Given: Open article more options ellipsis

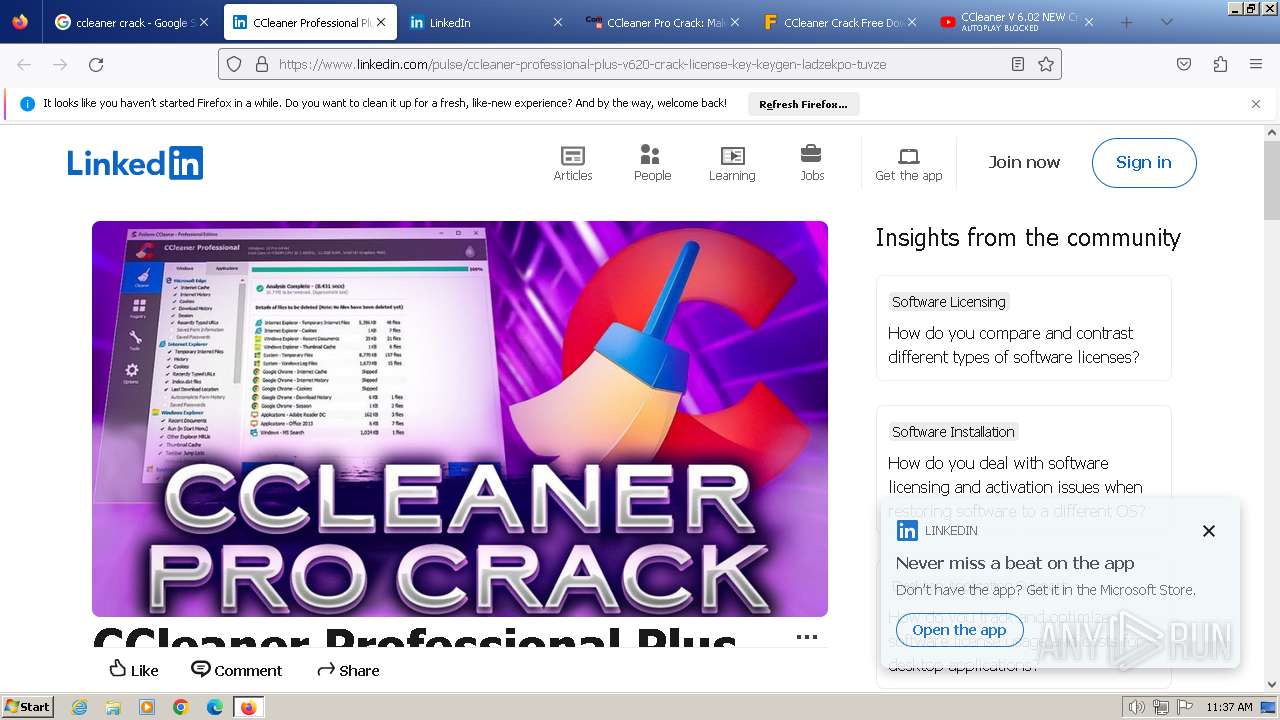Looking at the screenshot, I should [807, 637].
